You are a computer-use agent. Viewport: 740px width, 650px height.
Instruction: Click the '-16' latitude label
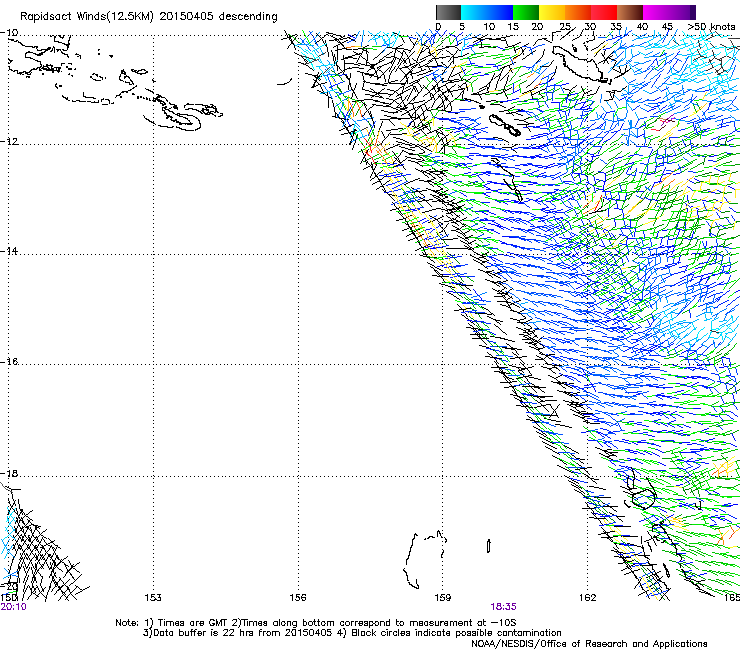pyautogui.click(x=9, y=362)
